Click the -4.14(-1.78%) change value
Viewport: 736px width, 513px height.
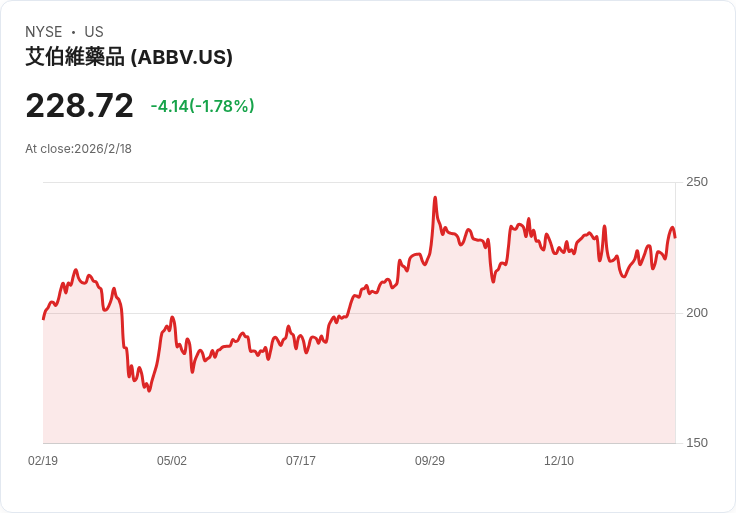pyautogui.click(x=202, y=106)
